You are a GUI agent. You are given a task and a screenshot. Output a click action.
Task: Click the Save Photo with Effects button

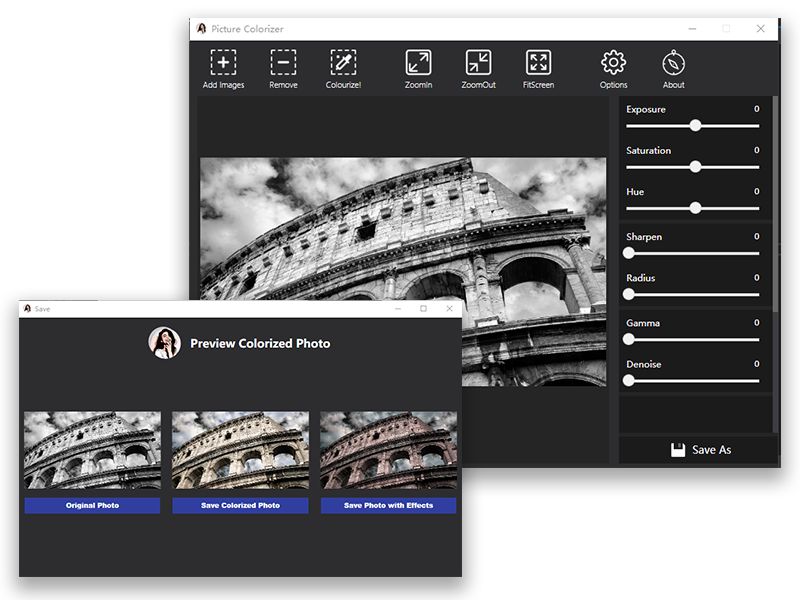387,506
